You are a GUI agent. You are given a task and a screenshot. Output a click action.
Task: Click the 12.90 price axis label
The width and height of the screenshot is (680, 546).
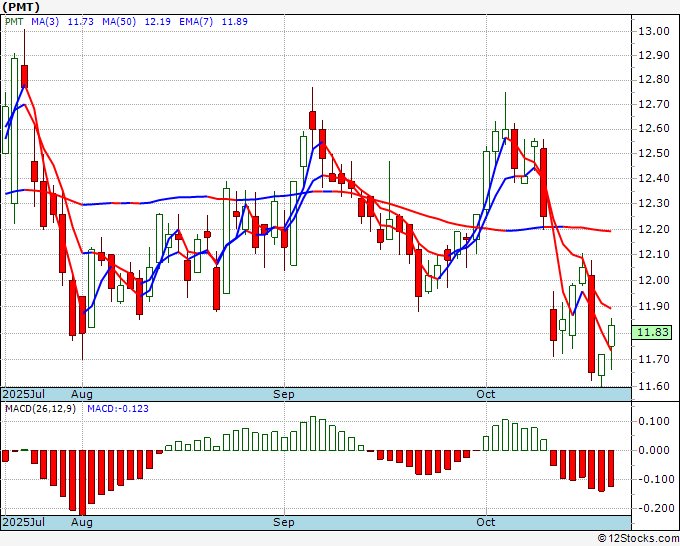(654, 56)
